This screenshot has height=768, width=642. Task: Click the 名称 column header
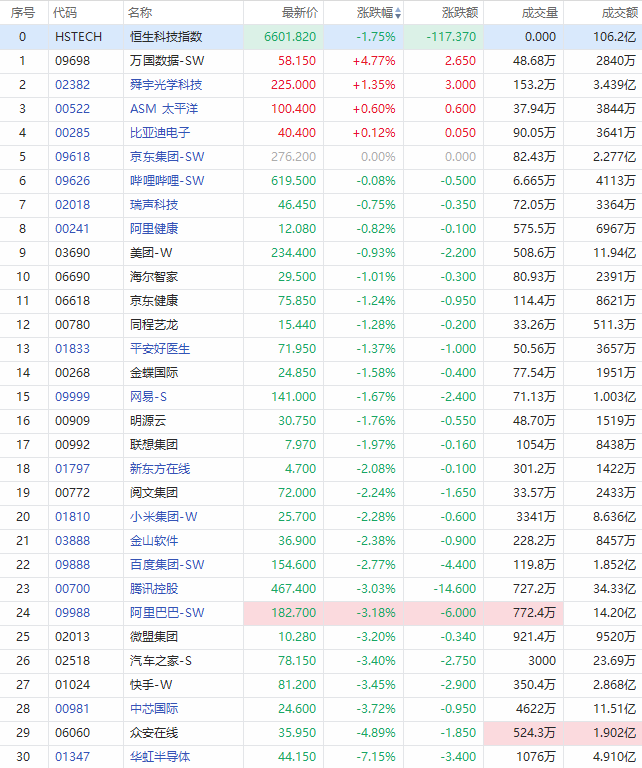pos(140,13)
